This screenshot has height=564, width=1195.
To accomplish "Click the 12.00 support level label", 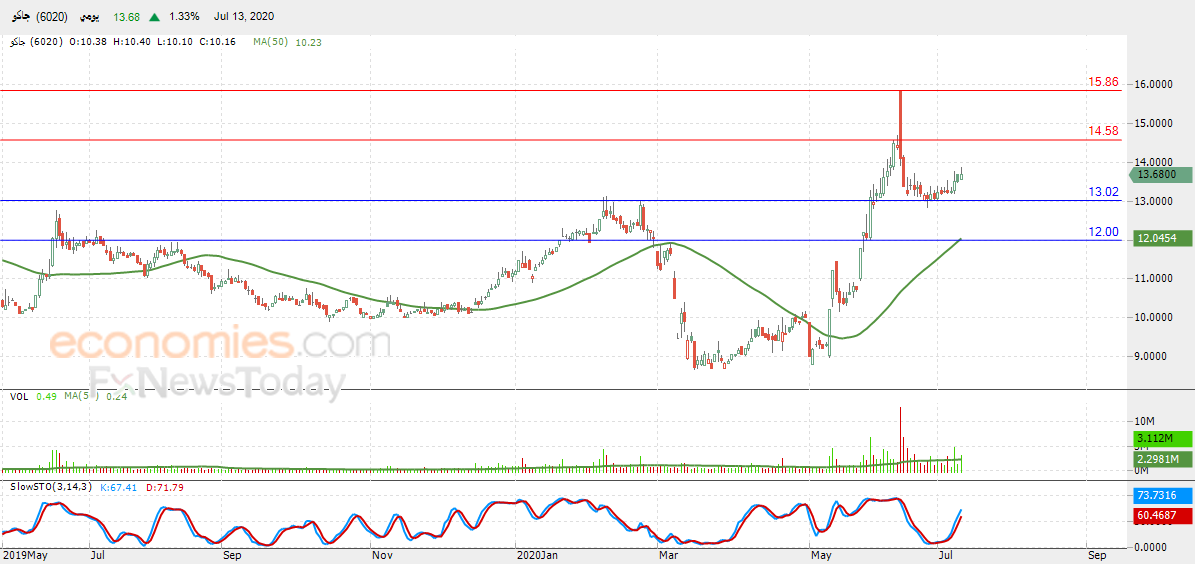I will click(1104, 232).
